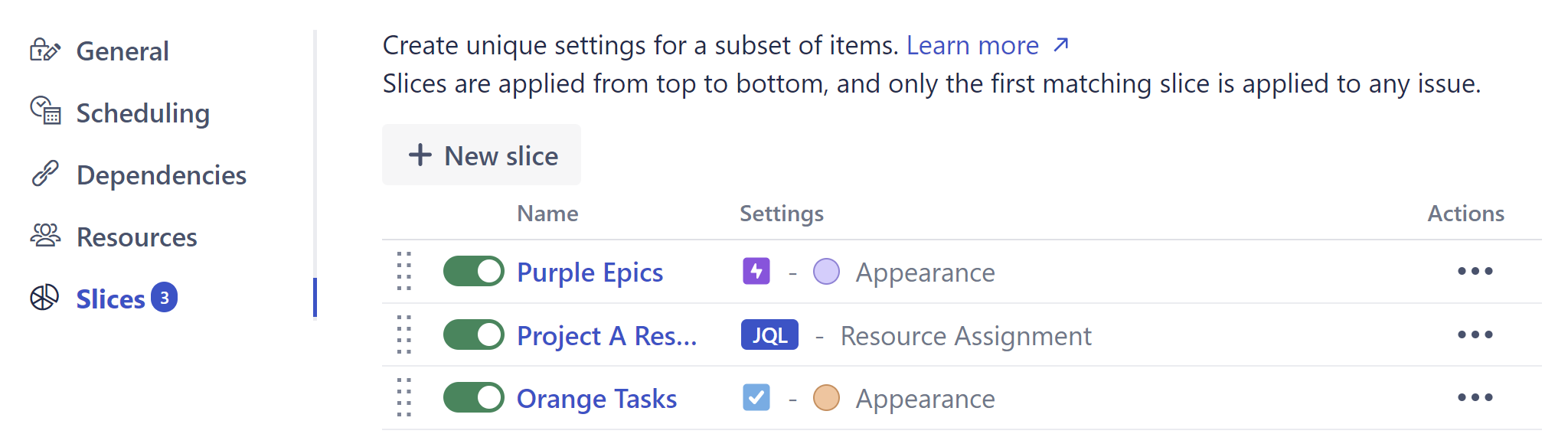Toggle the Orange Tasks slice off
This screenshot has height=447, width=1568.
pyautogui.click(x=473, y=397)
